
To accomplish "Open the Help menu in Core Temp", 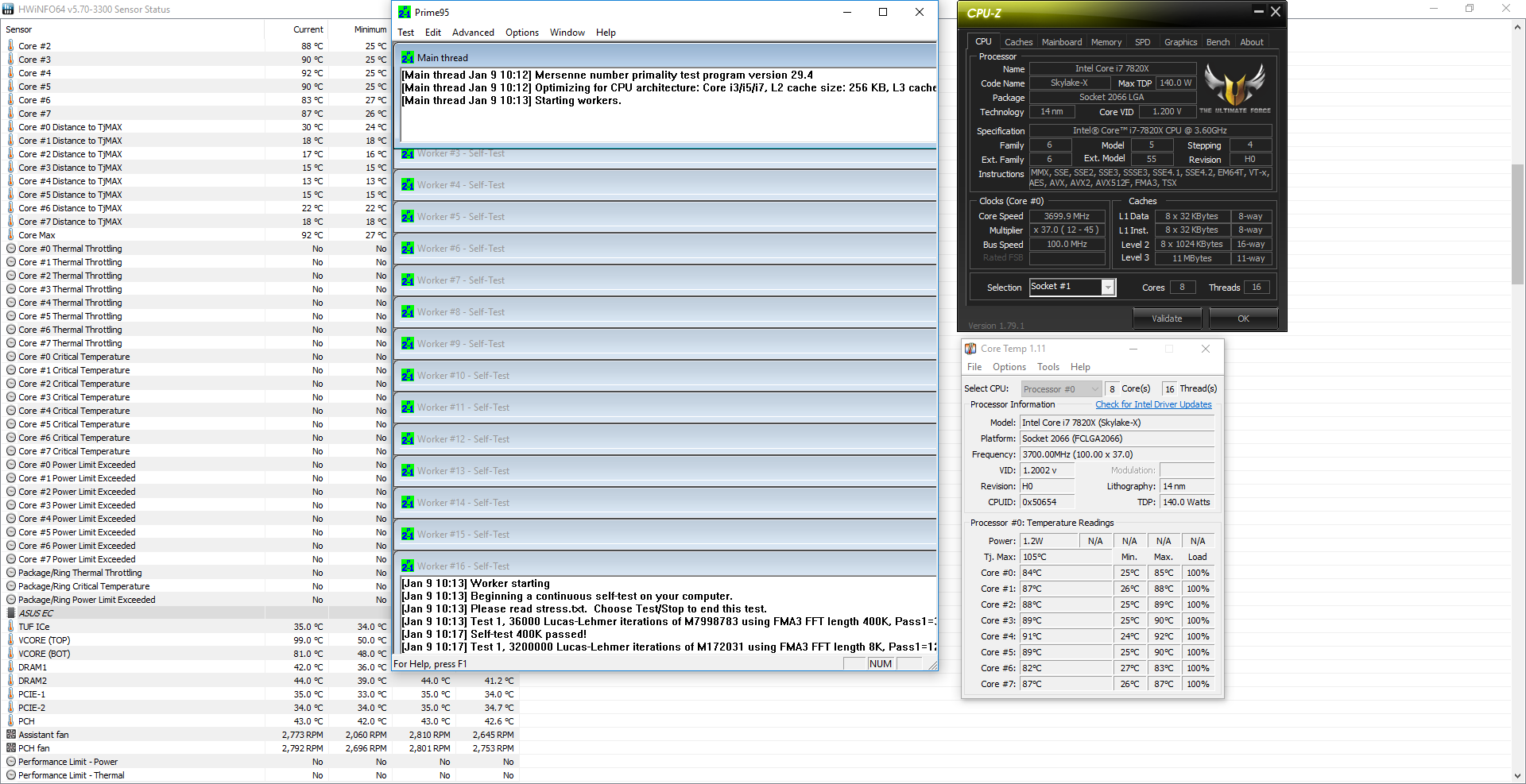I will click(x=1080, y=367).
